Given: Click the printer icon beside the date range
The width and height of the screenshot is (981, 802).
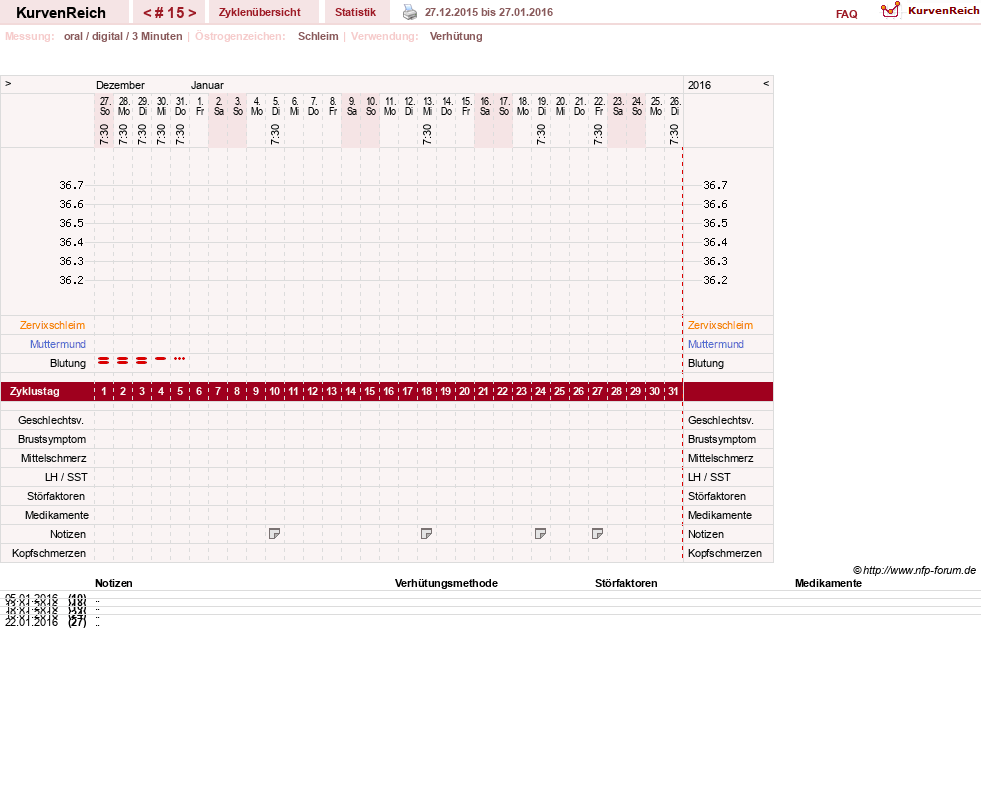Looking at the screenshot, I should click(410, 13).
